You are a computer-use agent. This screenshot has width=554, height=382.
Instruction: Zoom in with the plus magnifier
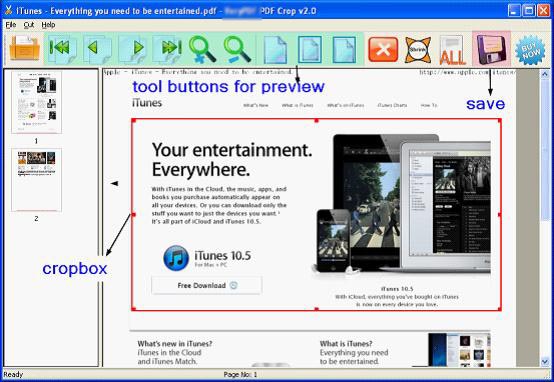[202, 49]
